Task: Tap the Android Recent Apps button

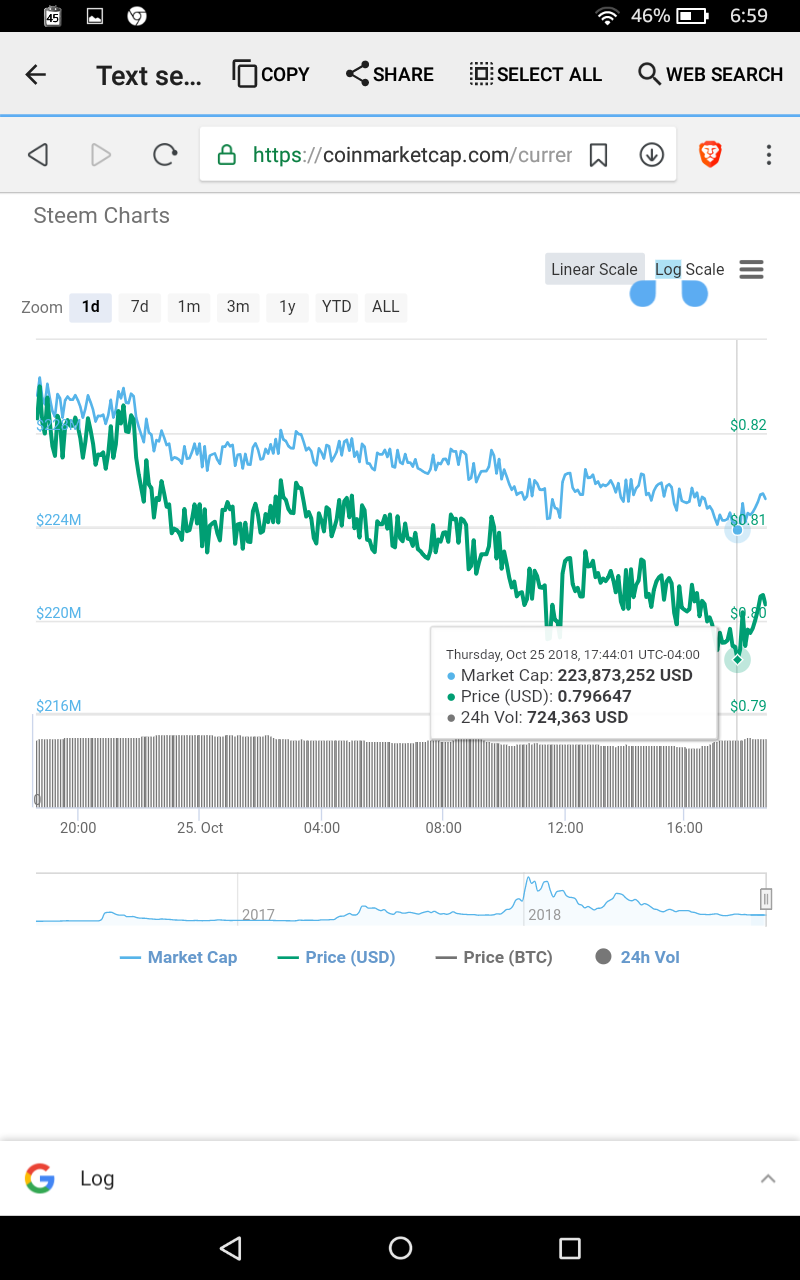Action: pyautogui.click(x=569, y=1248)
